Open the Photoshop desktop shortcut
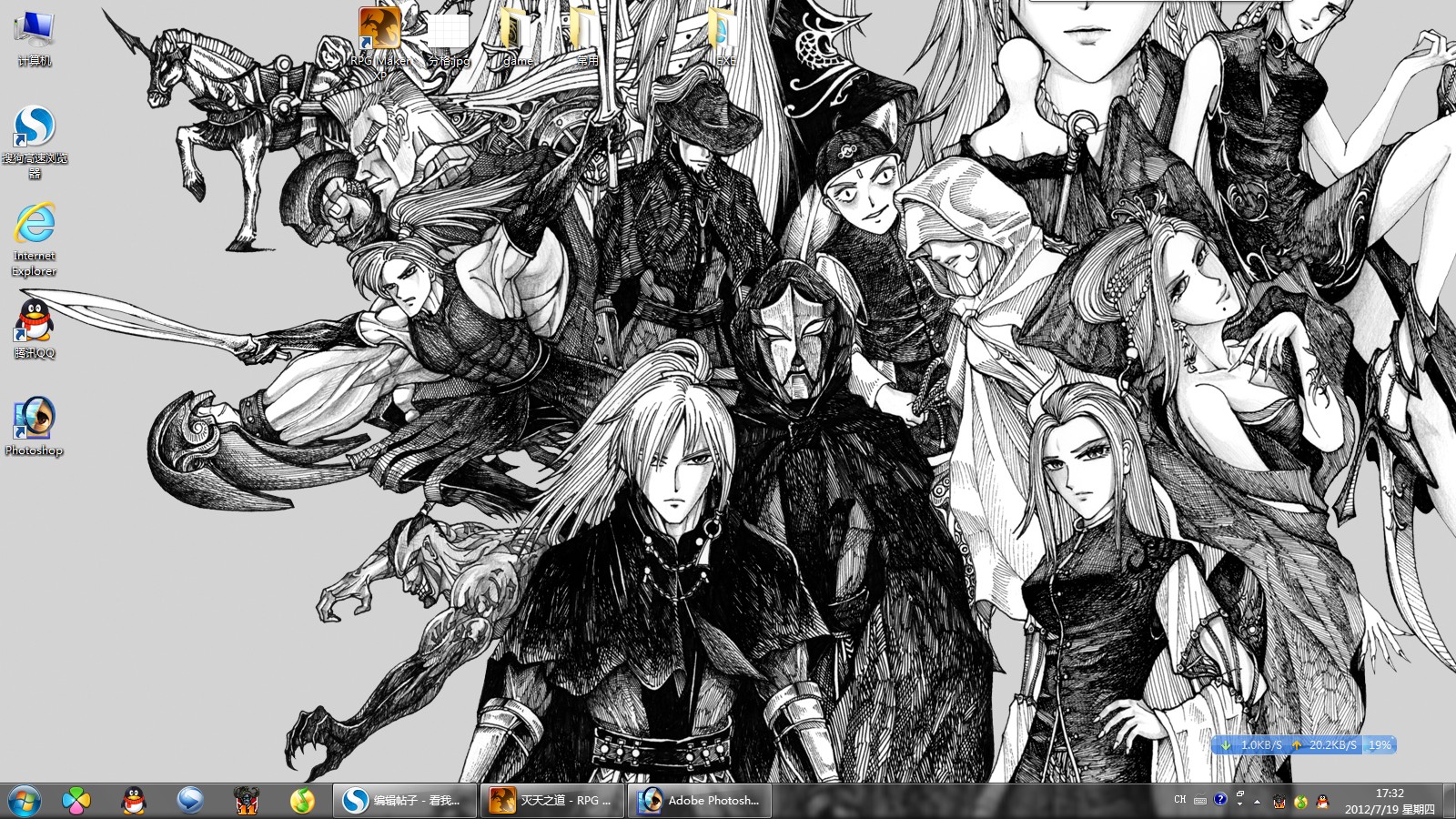The height and width of the screenshot is (819, 1456). [x=35, y=426]
